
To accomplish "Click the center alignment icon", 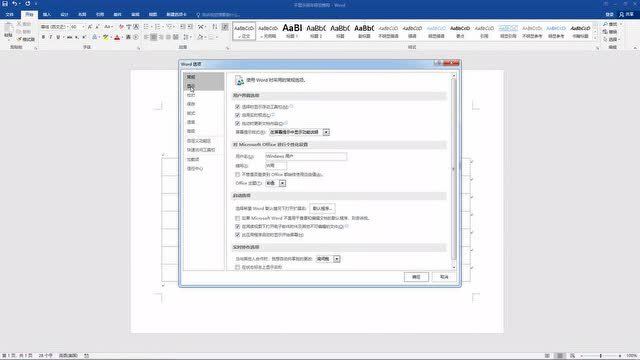I will coord(153,37).
